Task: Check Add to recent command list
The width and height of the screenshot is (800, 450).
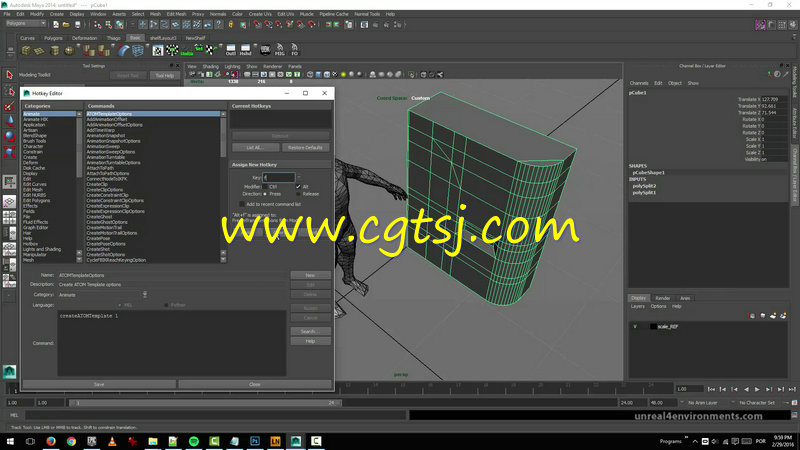Action: (242, 204)
